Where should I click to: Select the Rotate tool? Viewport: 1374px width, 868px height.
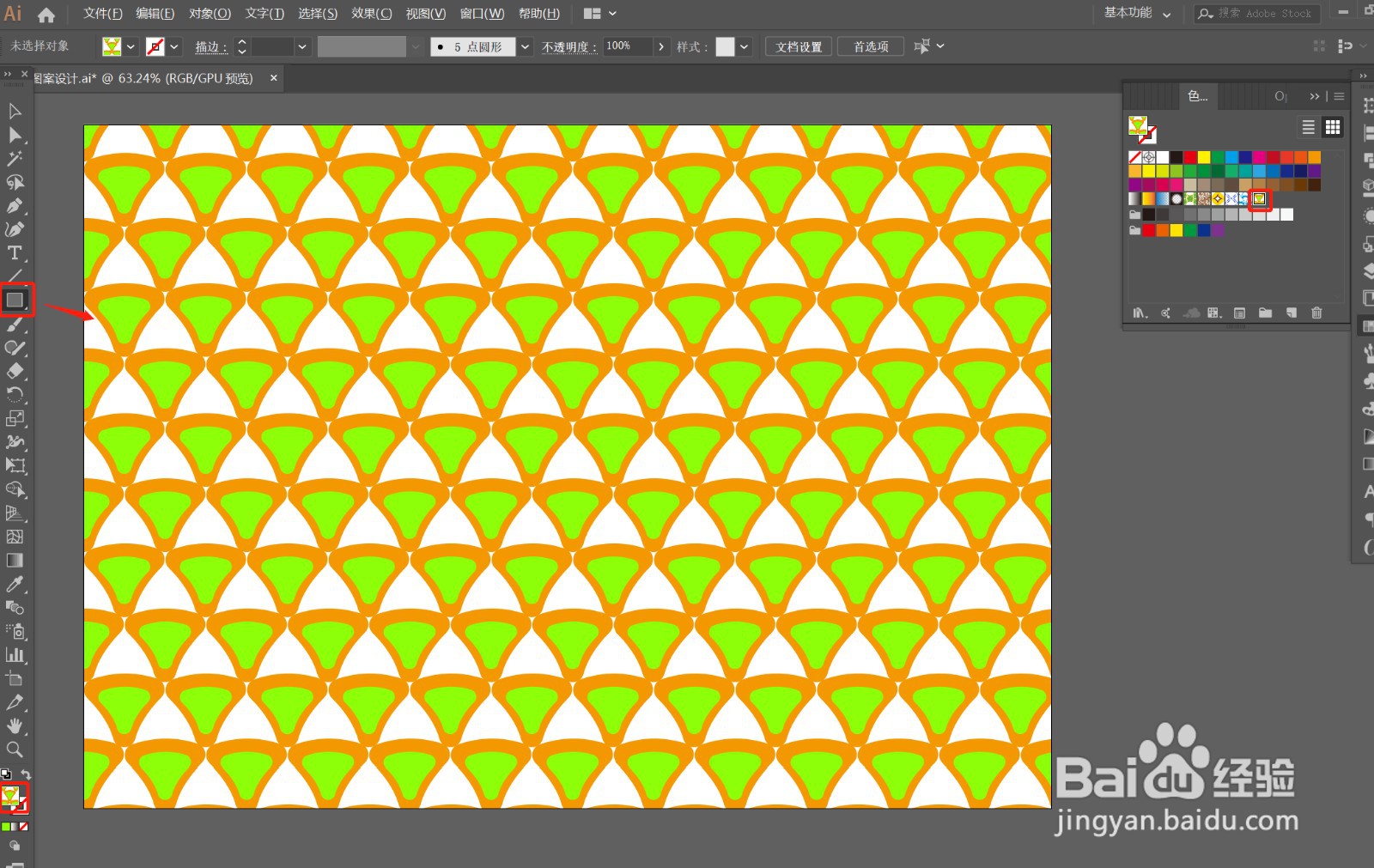15,395
